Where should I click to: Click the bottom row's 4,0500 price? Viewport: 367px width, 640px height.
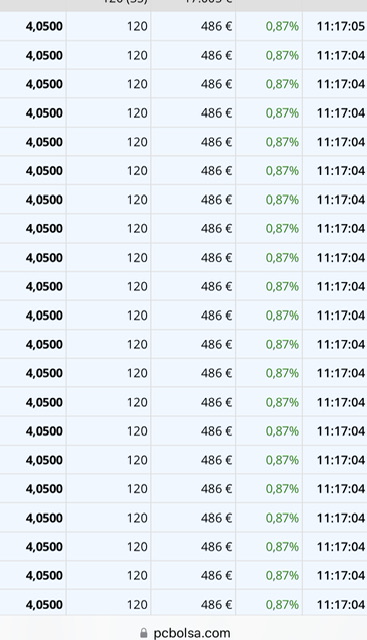44,604
